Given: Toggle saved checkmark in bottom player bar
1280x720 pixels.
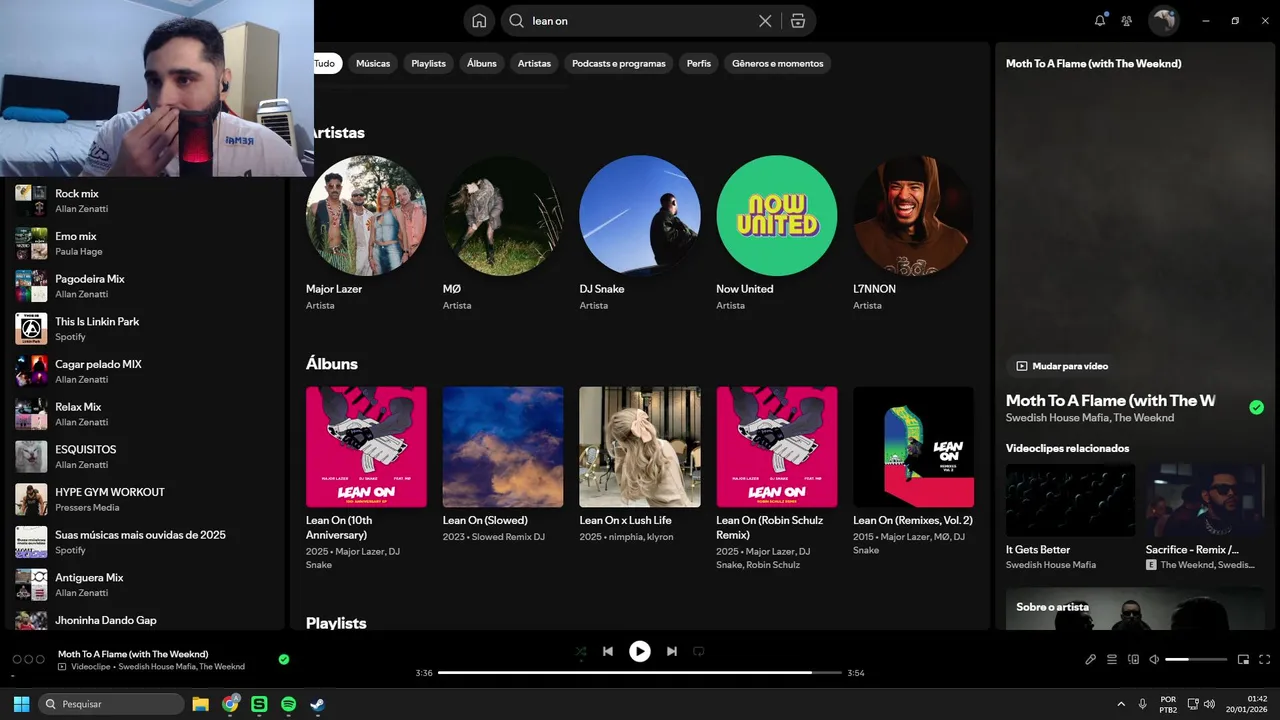Looking at the screenshot, I should [x=284, y=659].
